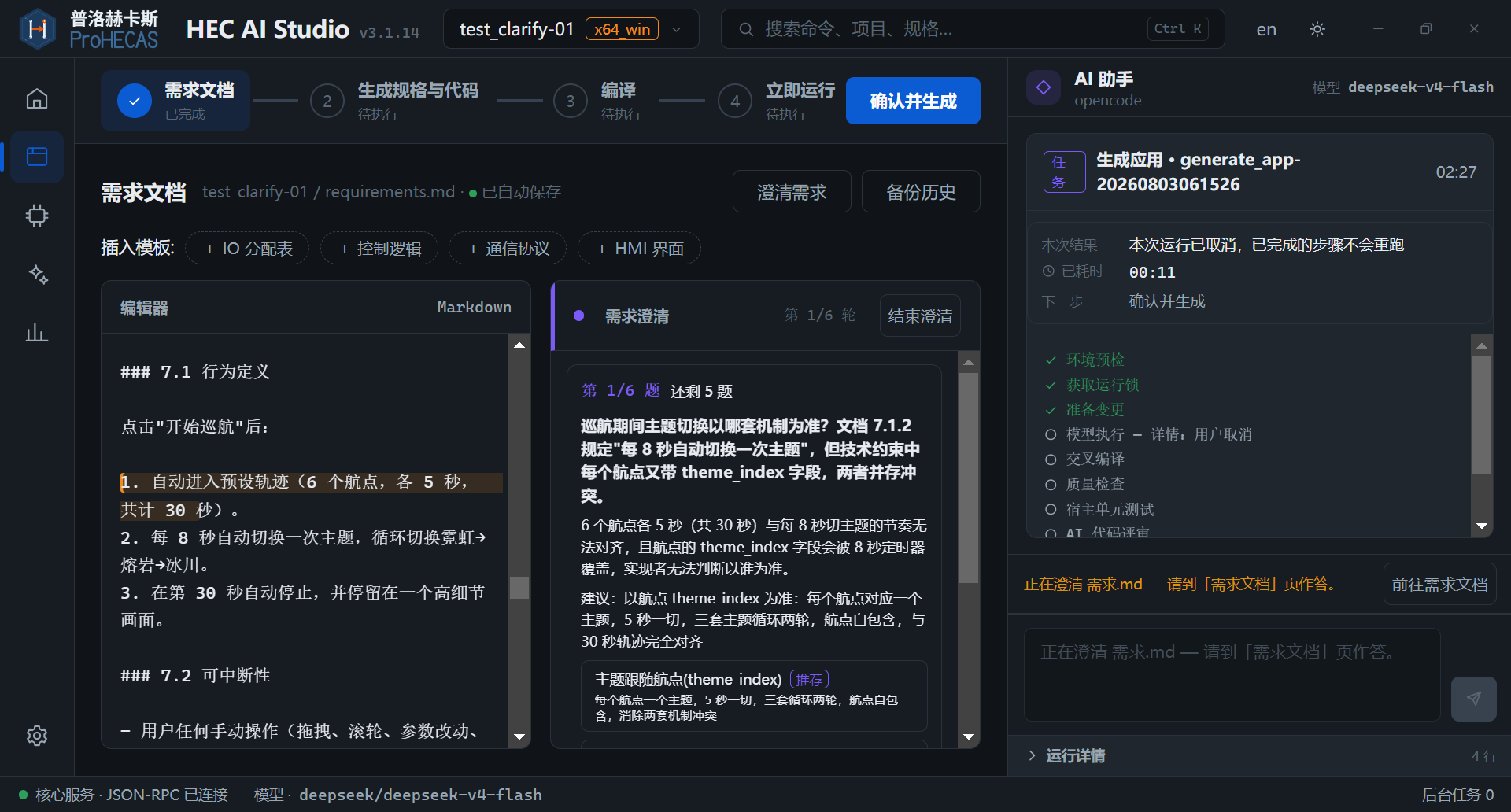Click the Markdown label in editor header
1511x812 pixels.
point(474,307)
